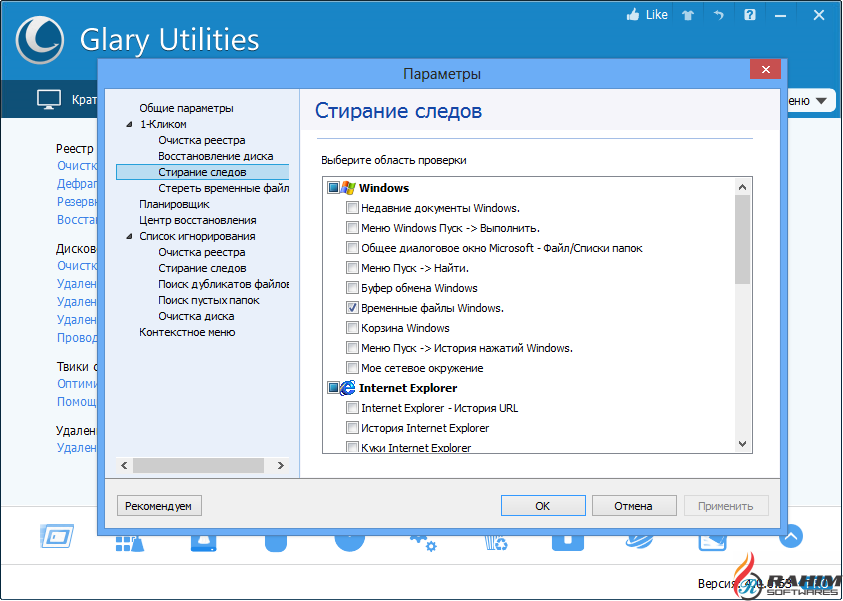The image size is (843, 601).
Task: Enable "Буфер обмена Windows" checkbox
Action: 352,288
